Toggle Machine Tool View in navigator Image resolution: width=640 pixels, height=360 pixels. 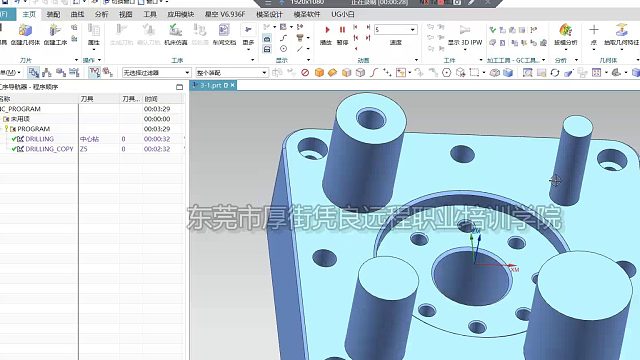click(47, 73)
